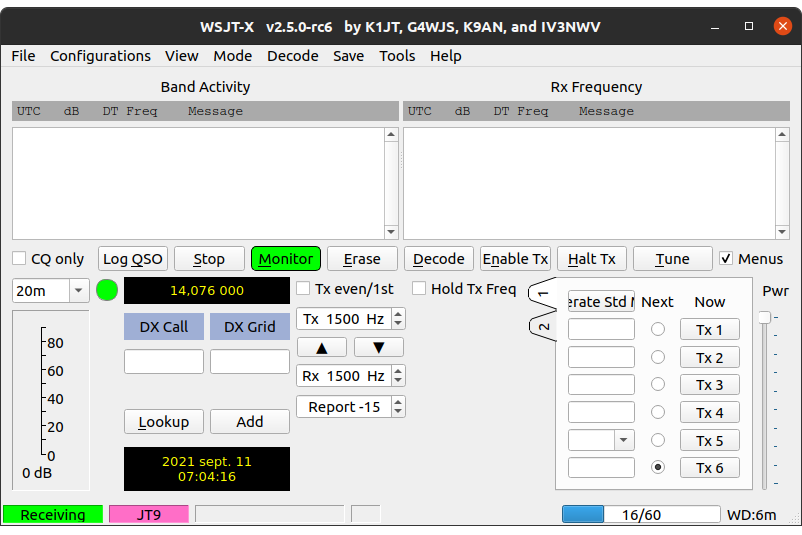This screenshot has height=535, width=802.
Task: Click the Lookup button
Action: [164, 421]
